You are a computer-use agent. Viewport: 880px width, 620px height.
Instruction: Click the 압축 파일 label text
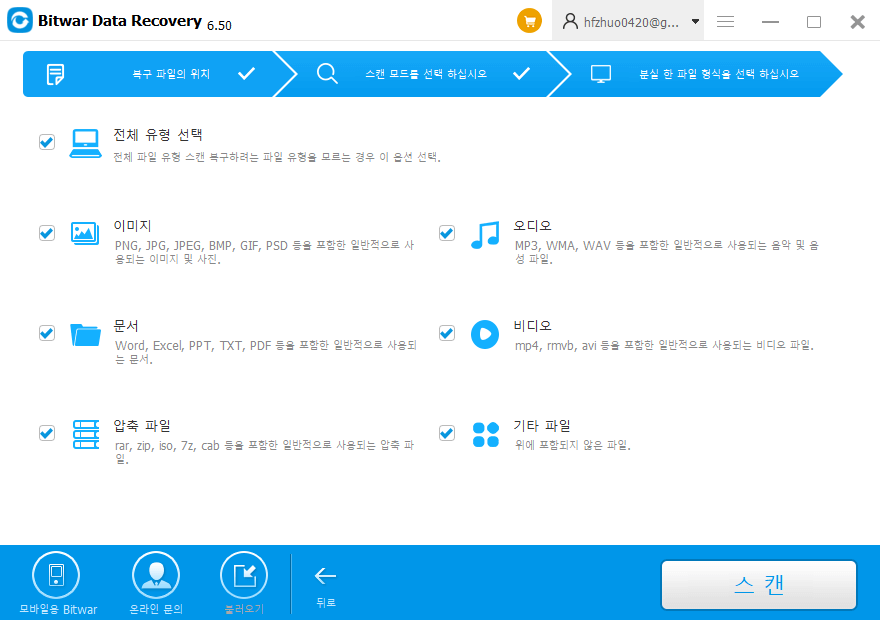coord(142,426)
